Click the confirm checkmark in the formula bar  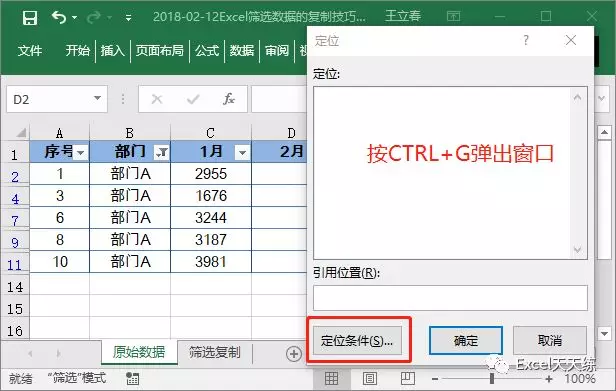193,99
